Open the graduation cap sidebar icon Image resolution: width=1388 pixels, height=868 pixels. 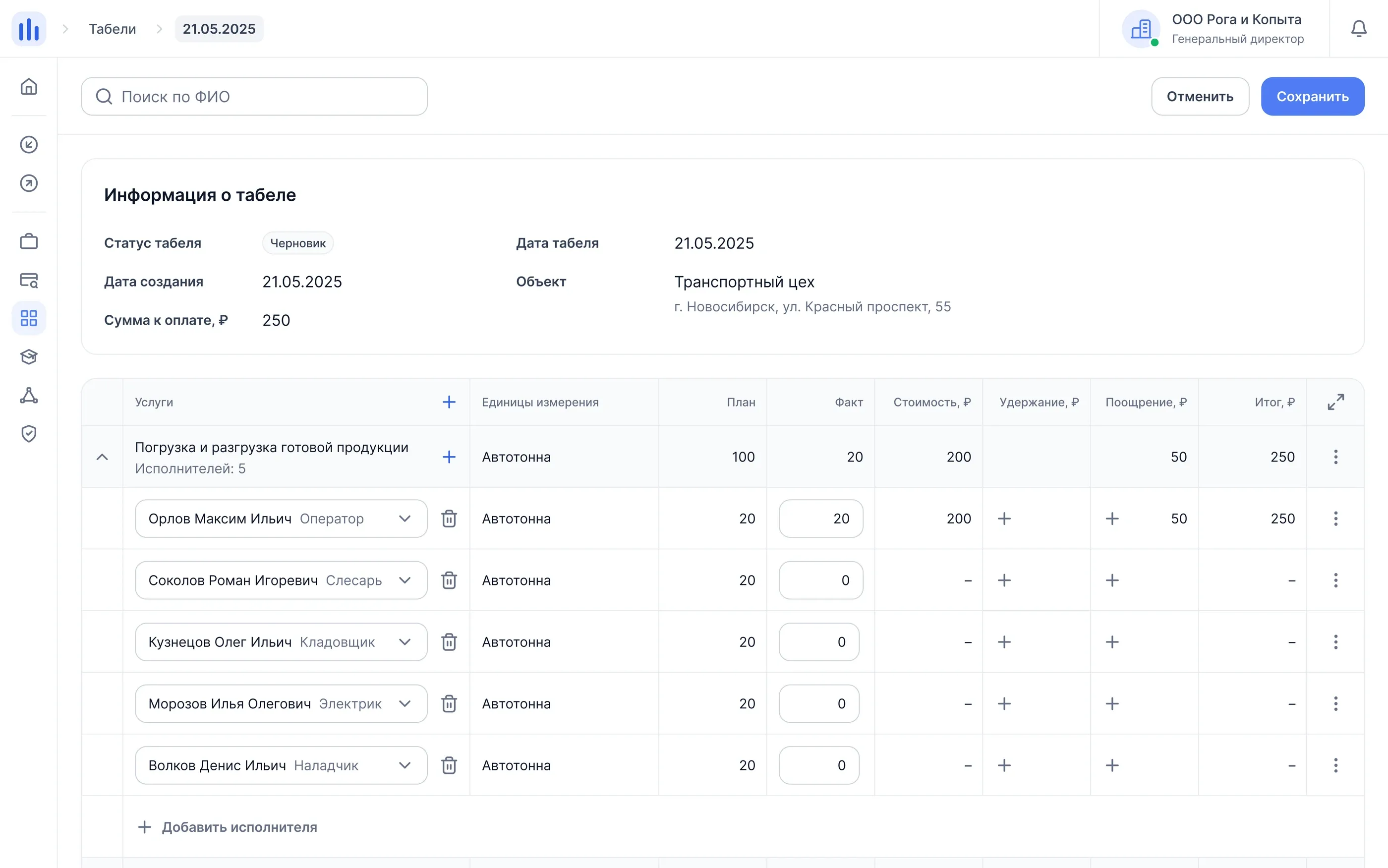tap(29, 356)
